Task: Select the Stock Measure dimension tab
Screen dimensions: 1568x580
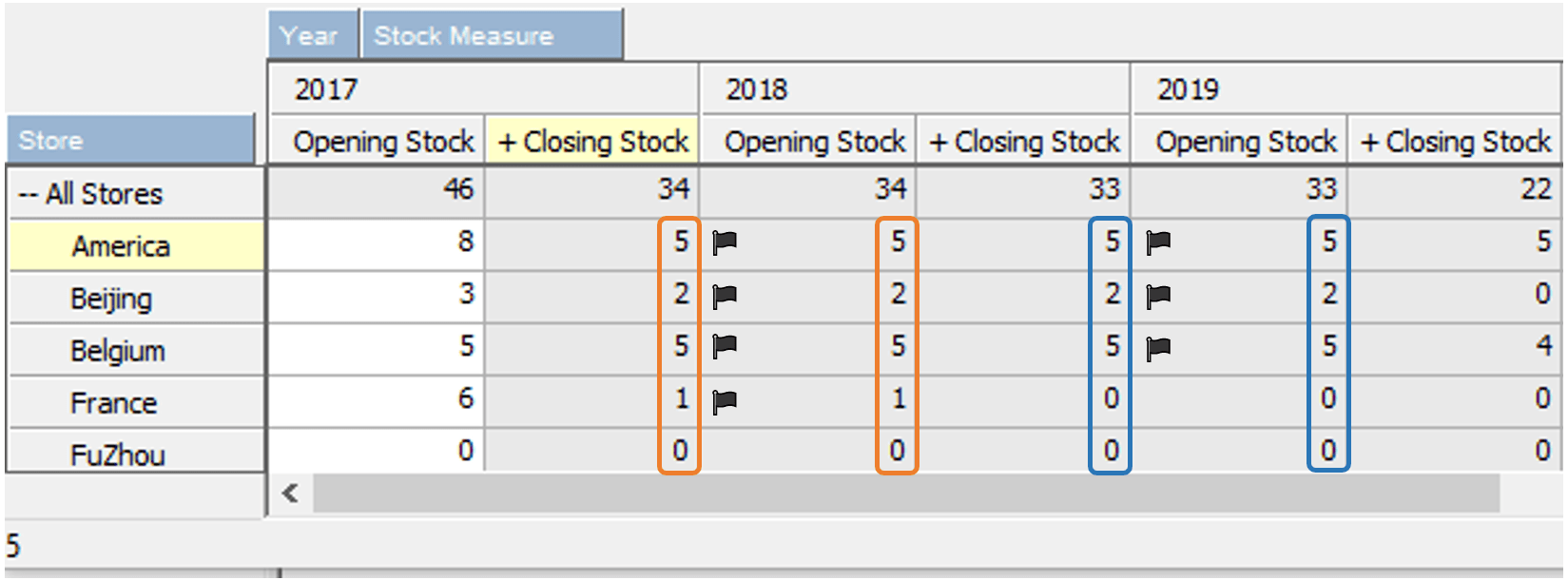Action: (462, 34)
